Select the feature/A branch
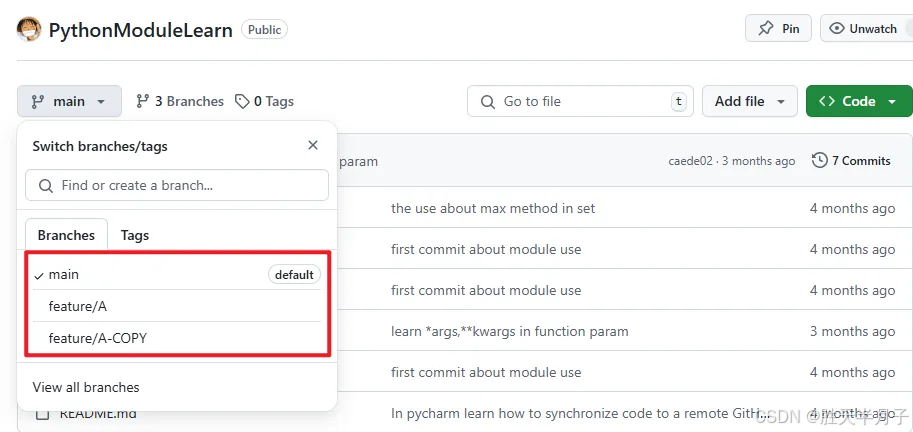Viewport: 913px width, 432px height. [x=177, y=306]
